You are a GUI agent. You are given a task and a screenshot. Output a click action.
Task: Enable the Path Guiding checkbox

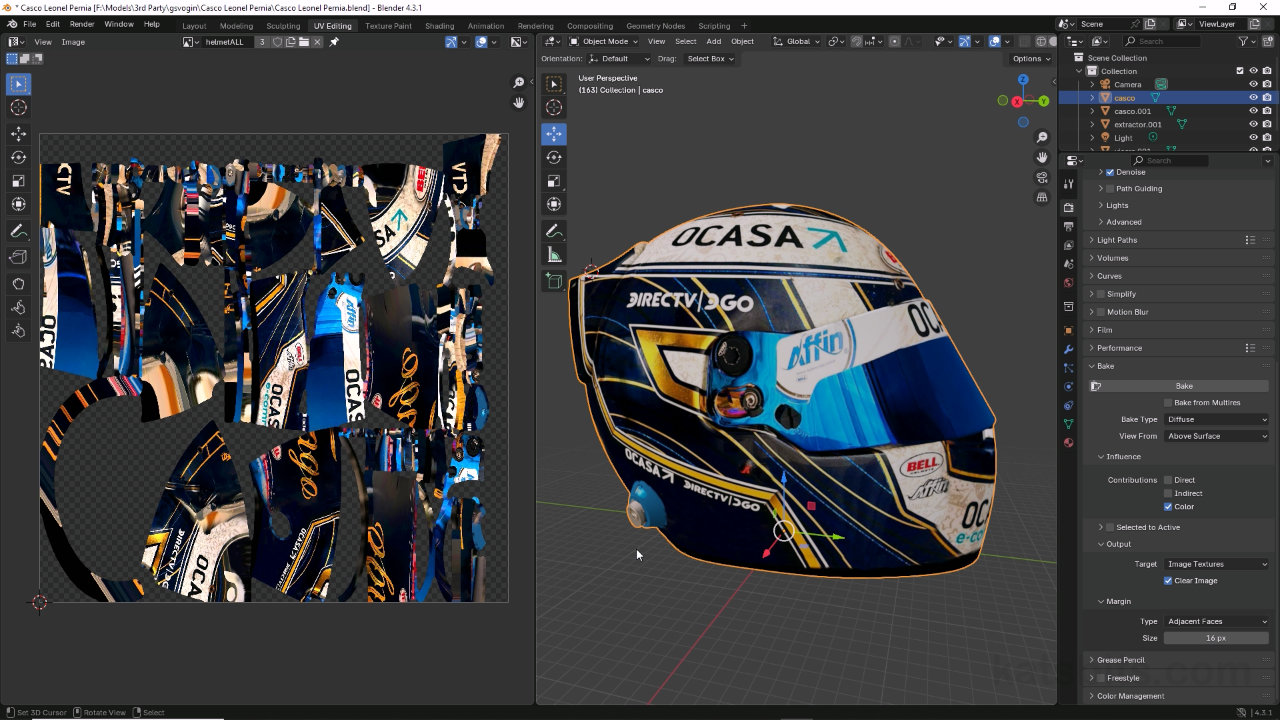[x=1110, y=188]
